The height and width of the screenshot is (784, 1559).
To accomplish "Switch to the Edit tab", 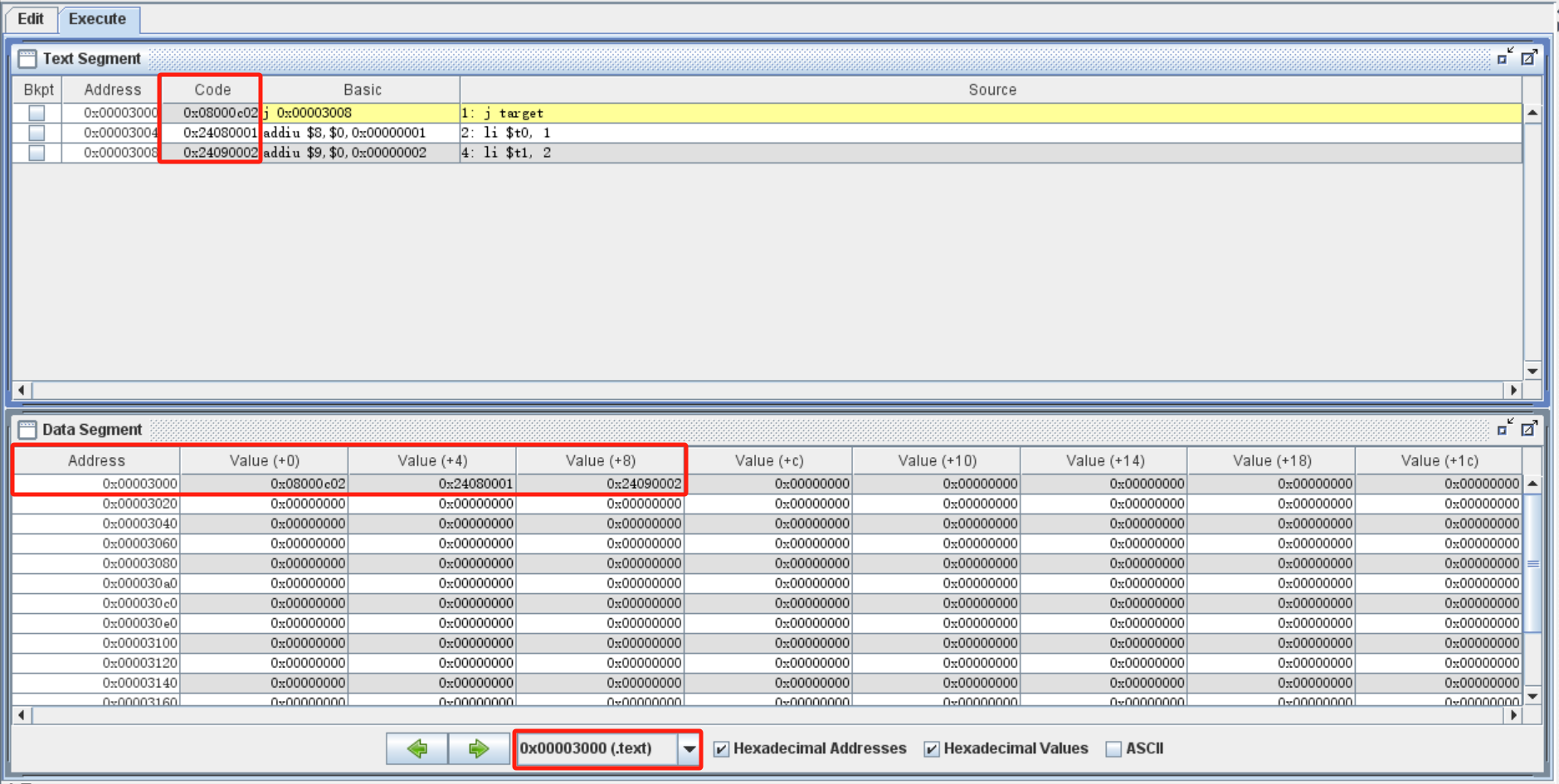I will 31,19.
